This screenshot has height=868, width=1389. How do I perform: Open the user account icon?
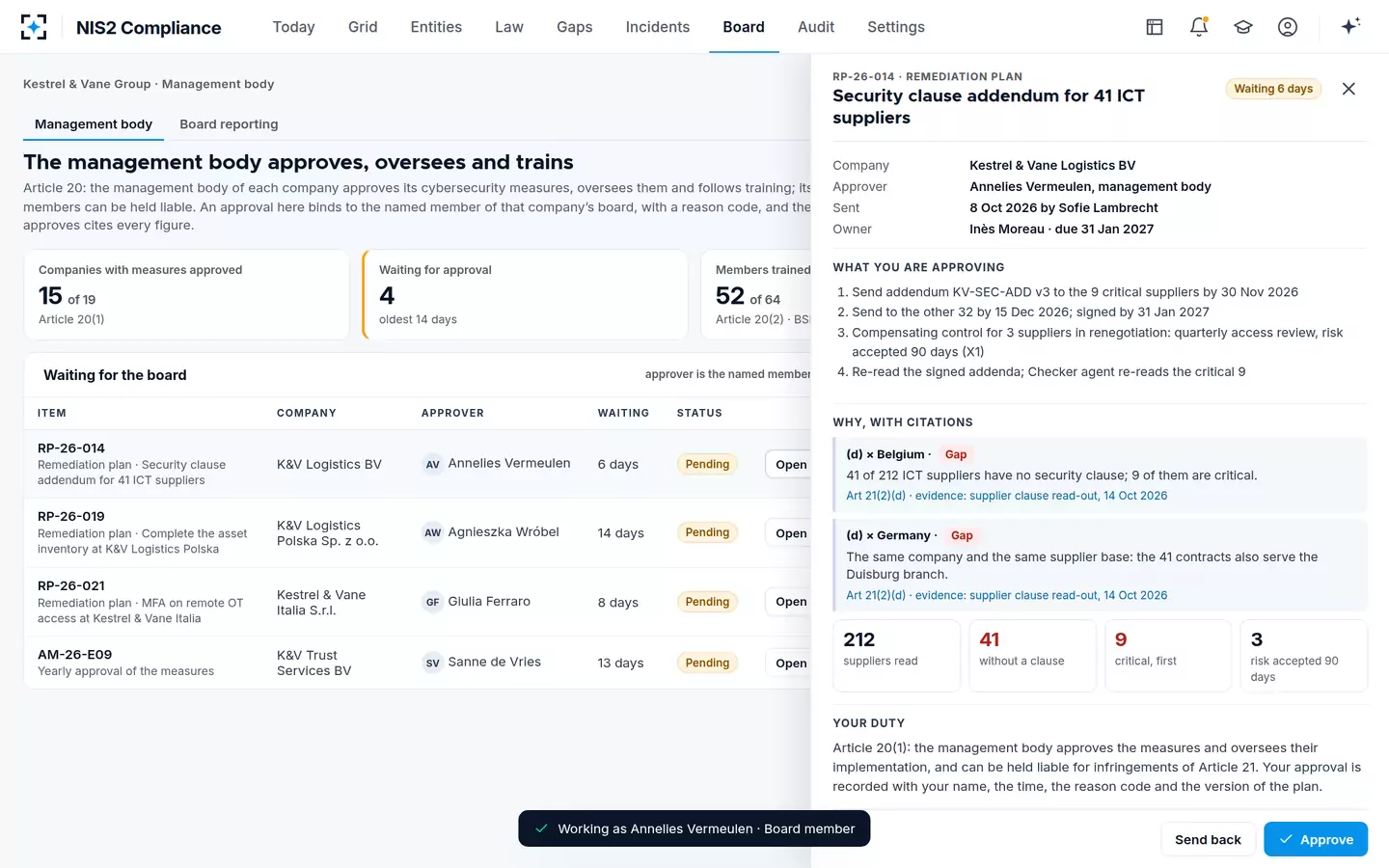[1288, 27]
